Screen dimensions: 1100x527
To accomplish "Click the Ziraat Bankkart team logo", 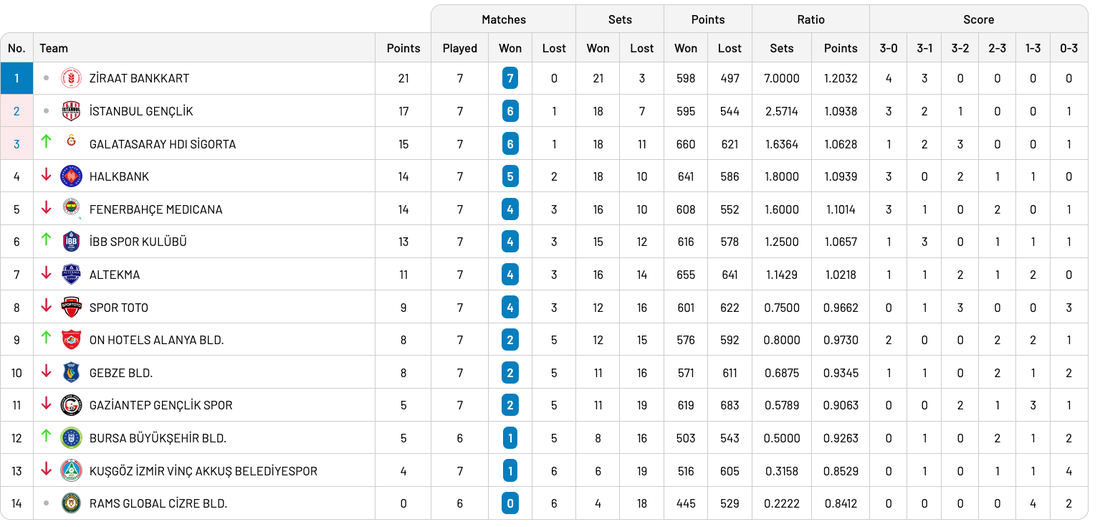I will click(71, 79).
